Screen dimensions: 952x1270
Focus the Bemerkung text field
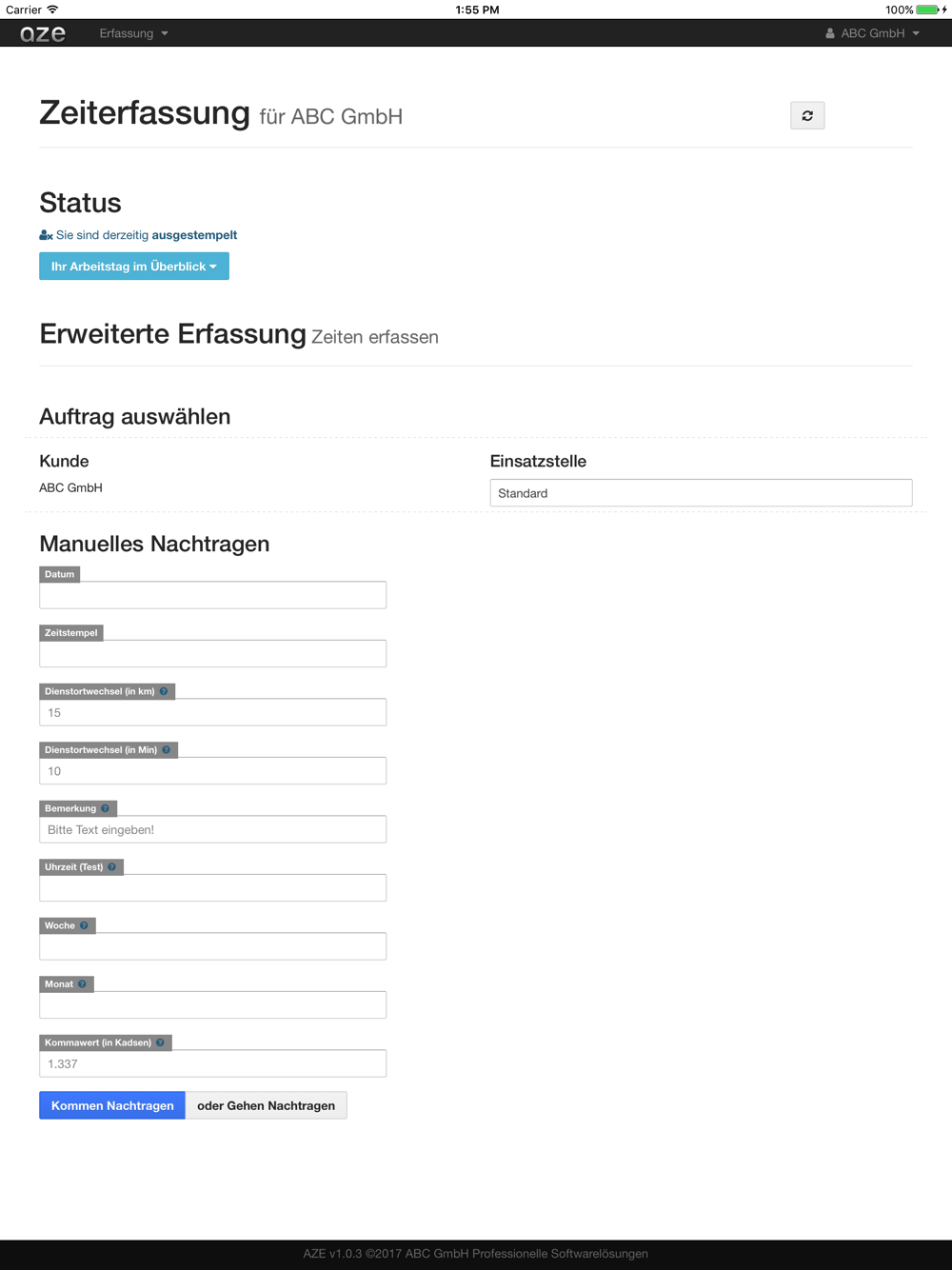pos(213,829)
